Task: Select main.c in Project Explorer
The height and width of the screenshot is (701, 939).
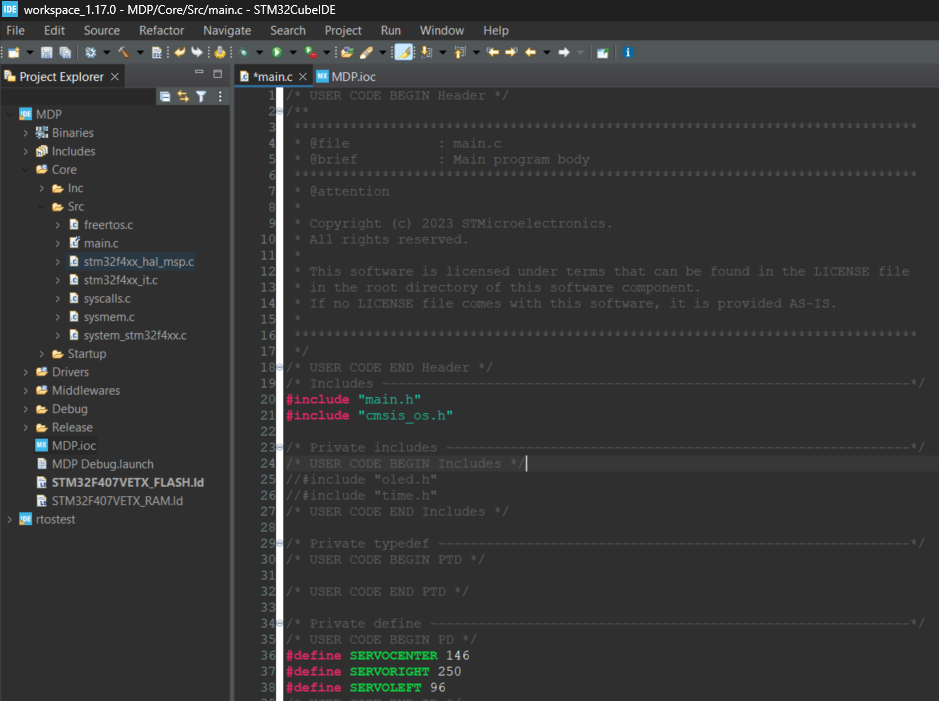Action: (x=101, y=244)
